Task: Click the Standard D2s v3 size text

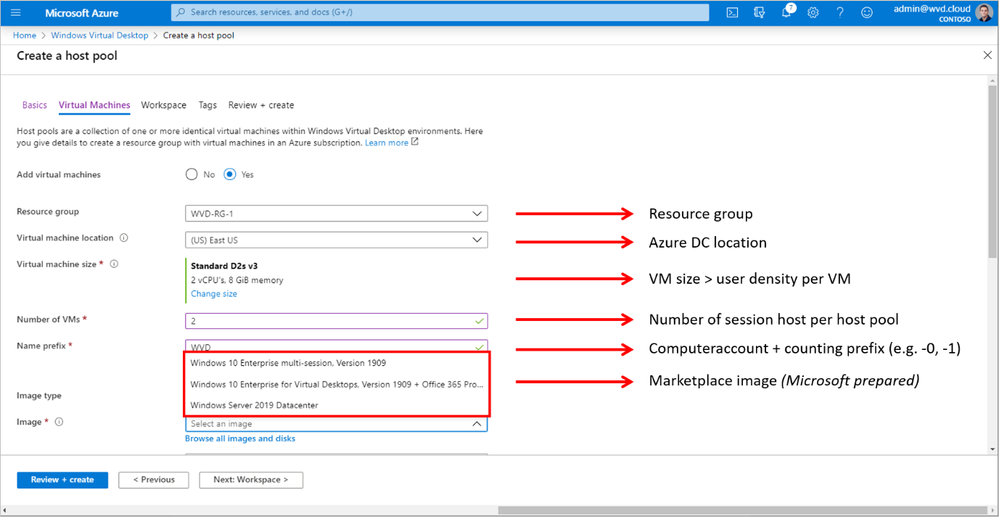Action: (x=222, y=266)
